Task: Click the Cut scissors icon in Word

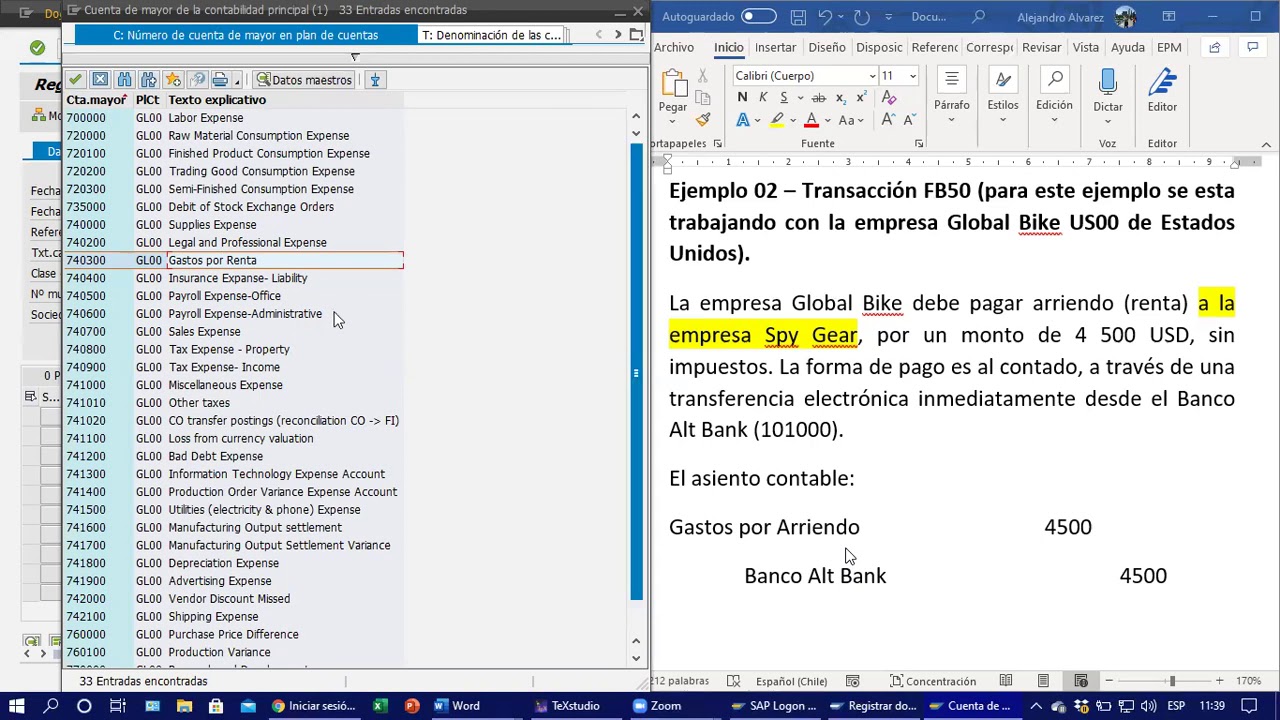Action: click(x=703, y=76)
